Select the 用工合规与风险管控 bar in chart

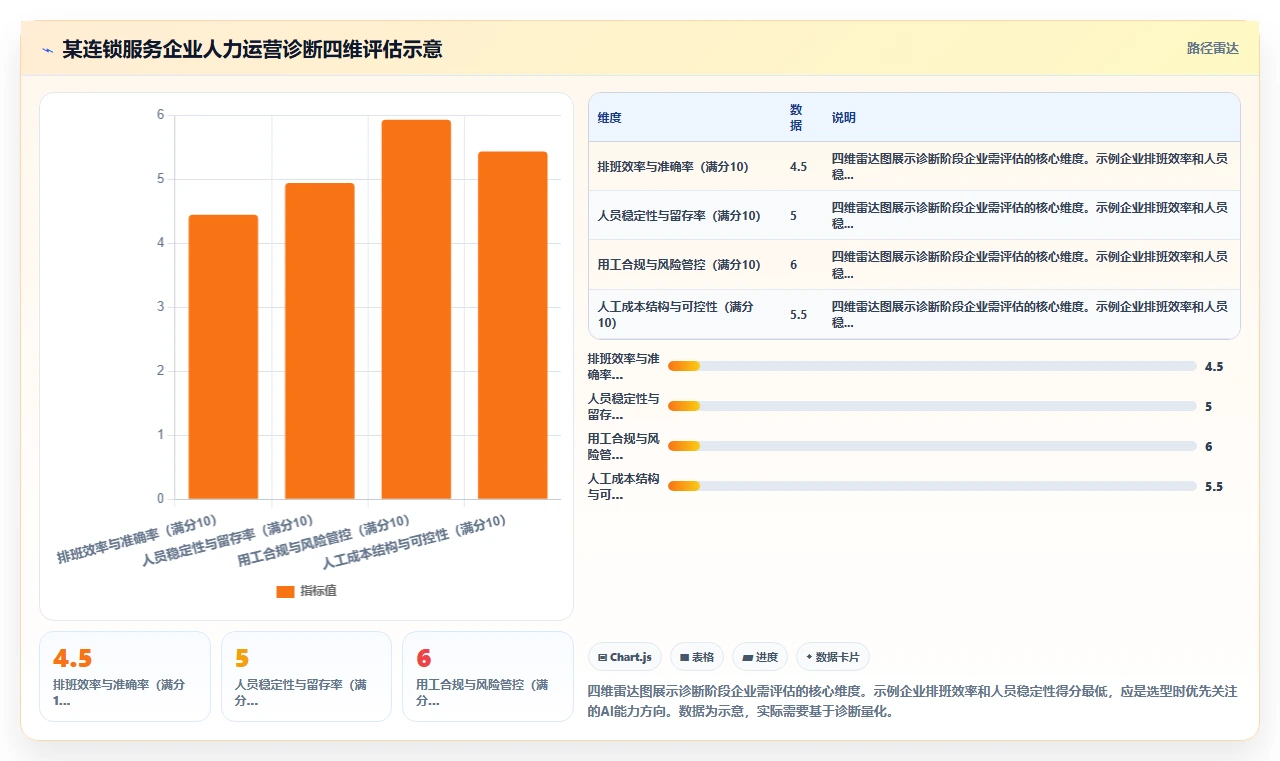pos(416,309)
